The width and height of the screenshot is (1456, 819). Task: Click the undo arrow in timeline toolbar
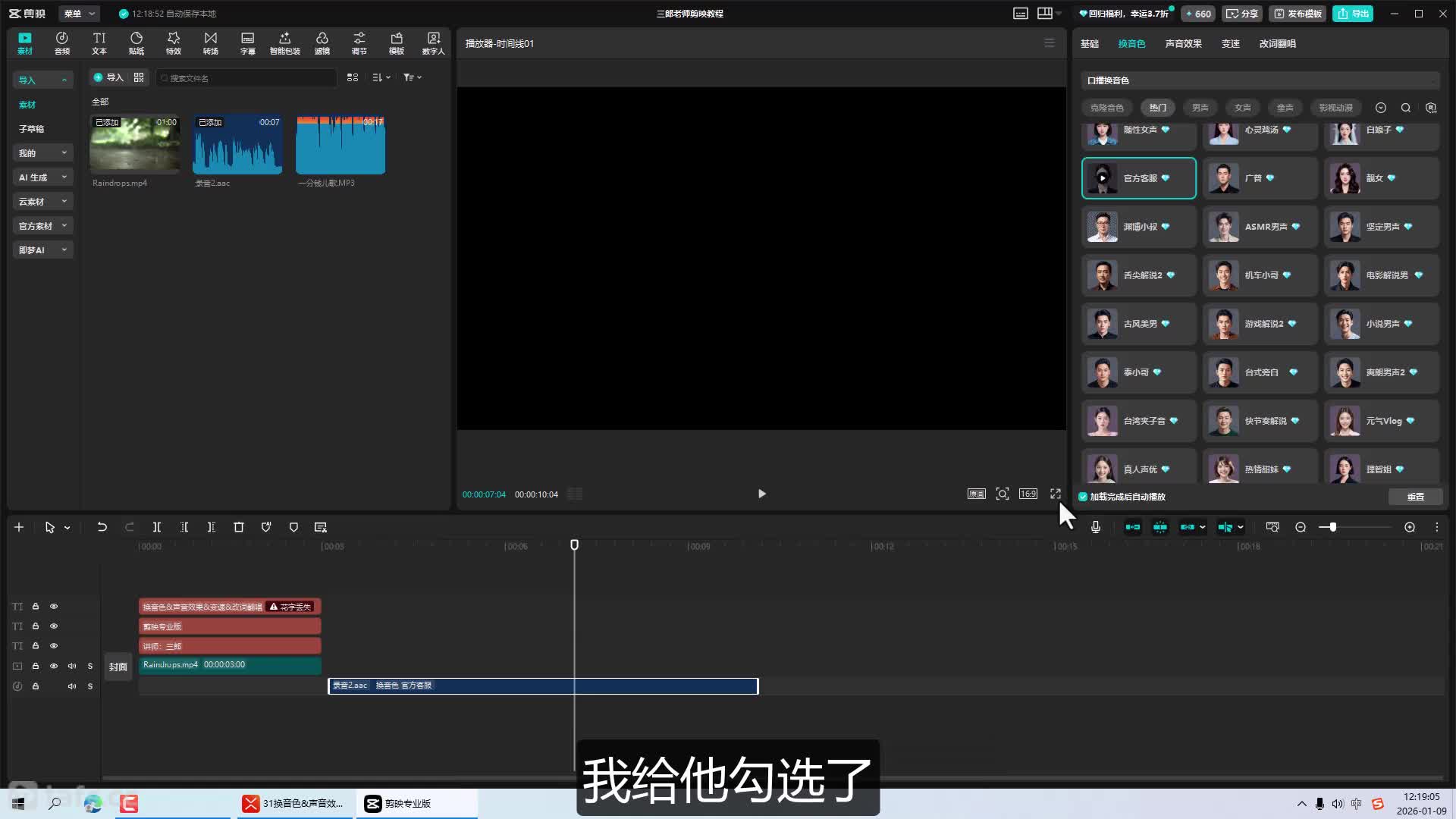click(x=102, y=527)
